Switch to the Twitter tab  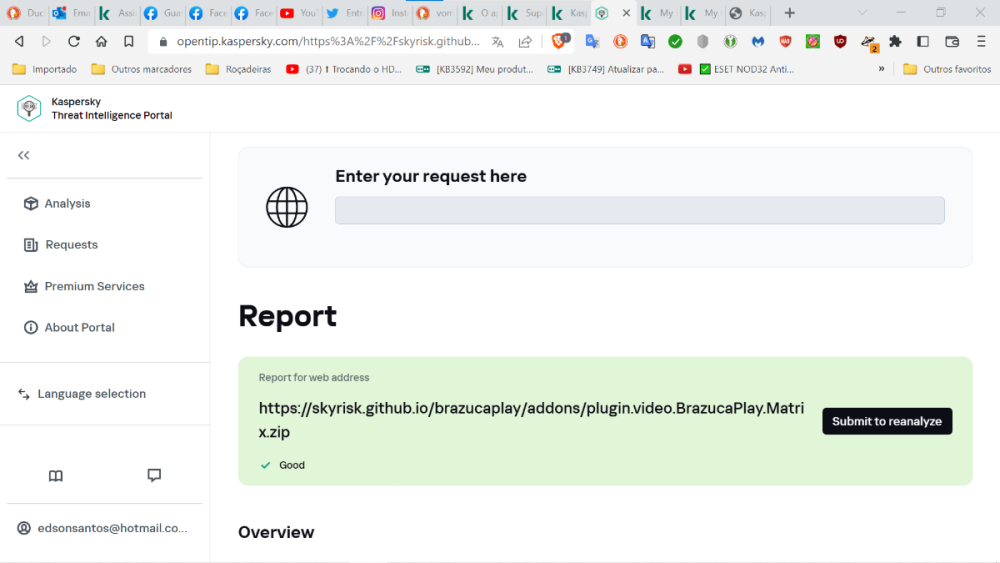pos(344,13)
